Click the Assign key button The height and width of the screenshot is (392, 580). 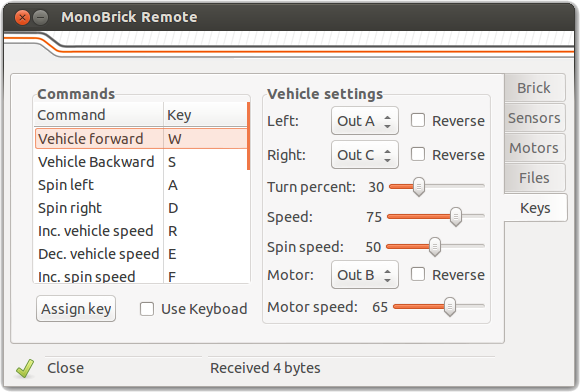pos(76,309)
